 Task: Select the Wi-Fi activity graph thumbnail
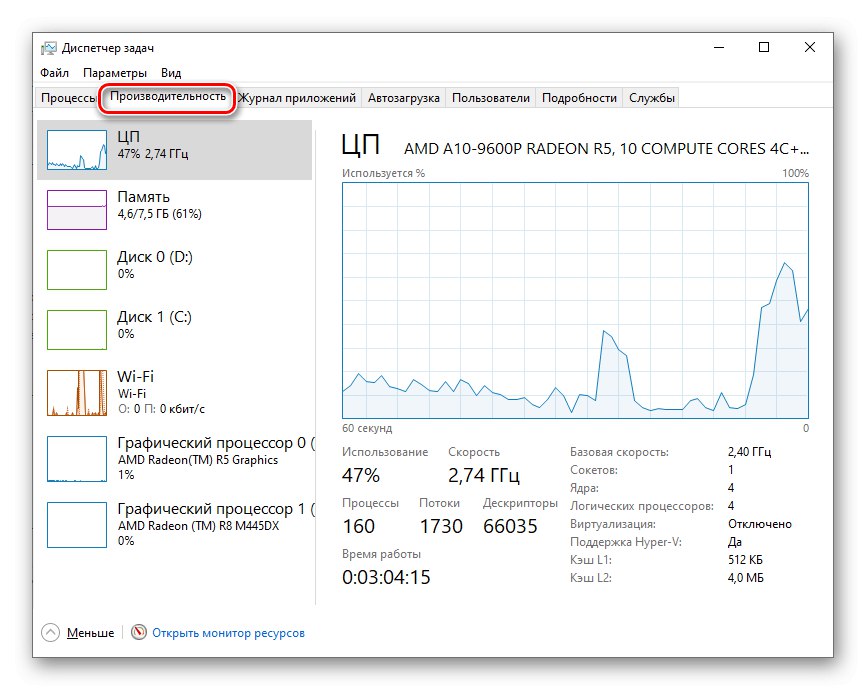point(77,393)
